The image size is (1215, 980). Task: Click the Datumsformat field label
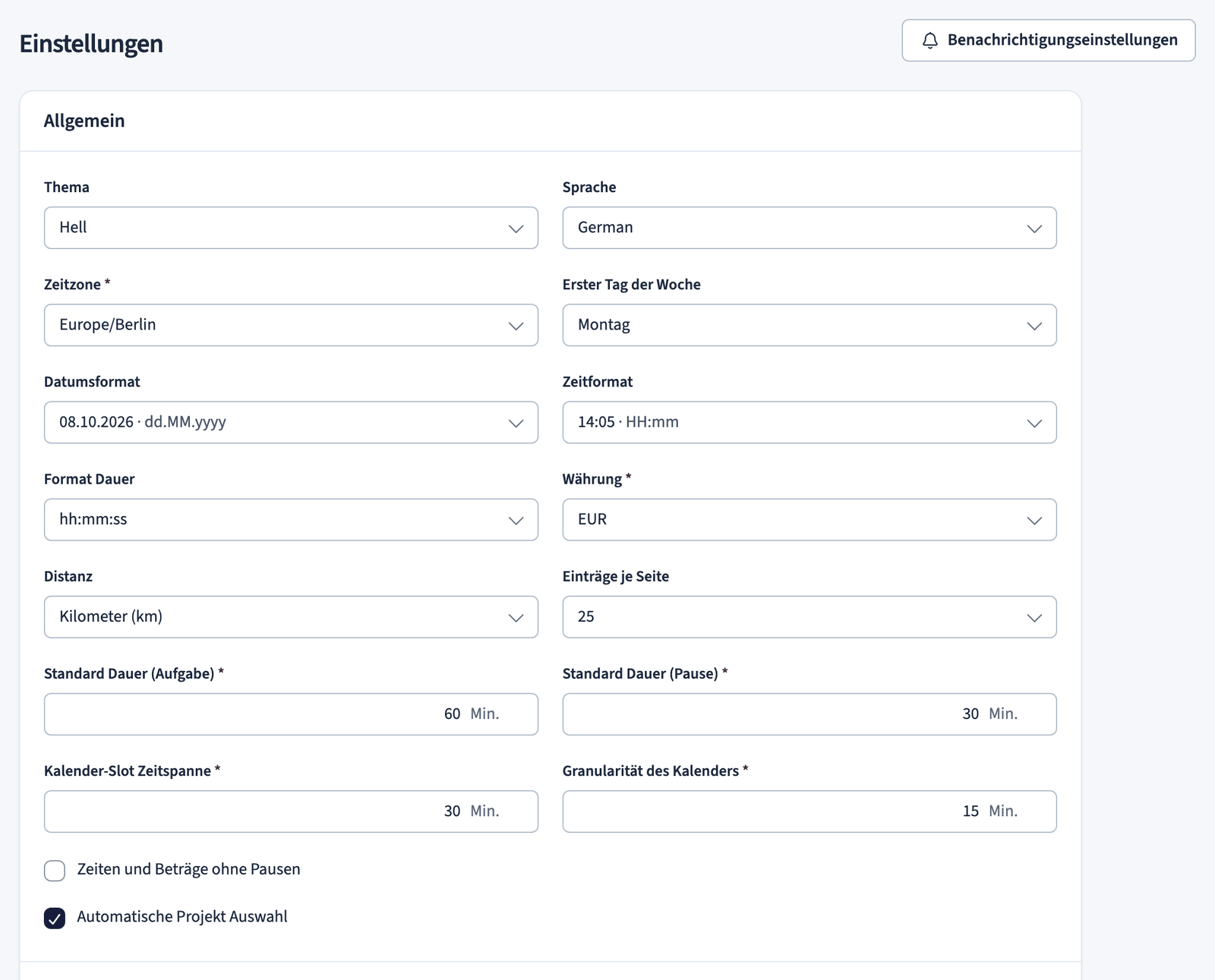click(x=92, y=381)
